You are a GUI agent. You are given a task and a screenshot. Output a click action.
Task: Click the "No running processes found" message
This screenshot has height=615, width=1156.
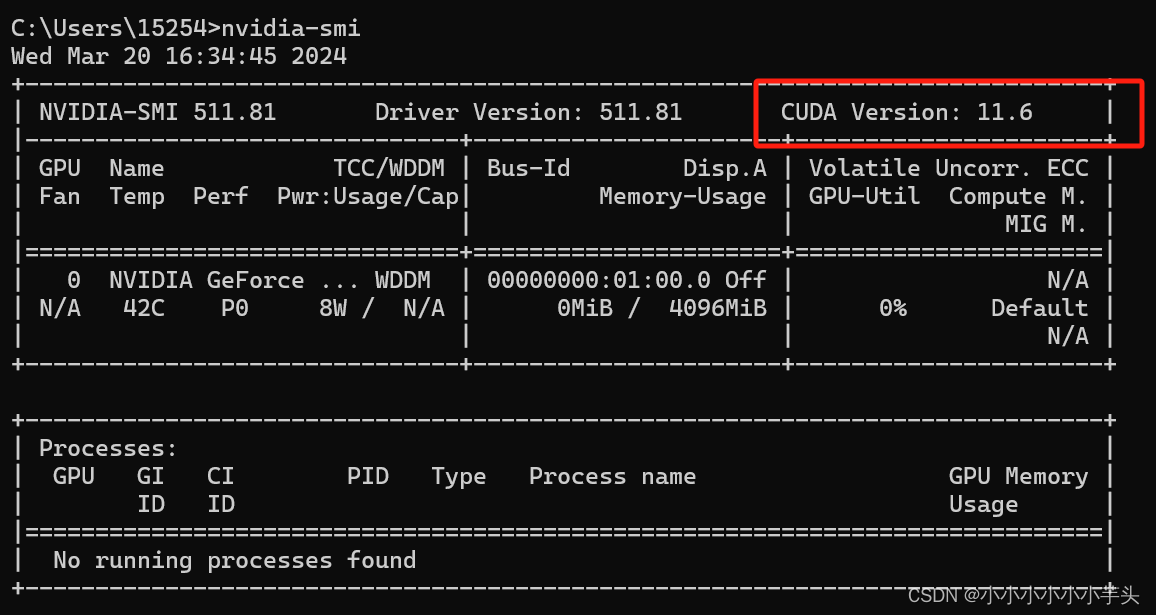234,560
